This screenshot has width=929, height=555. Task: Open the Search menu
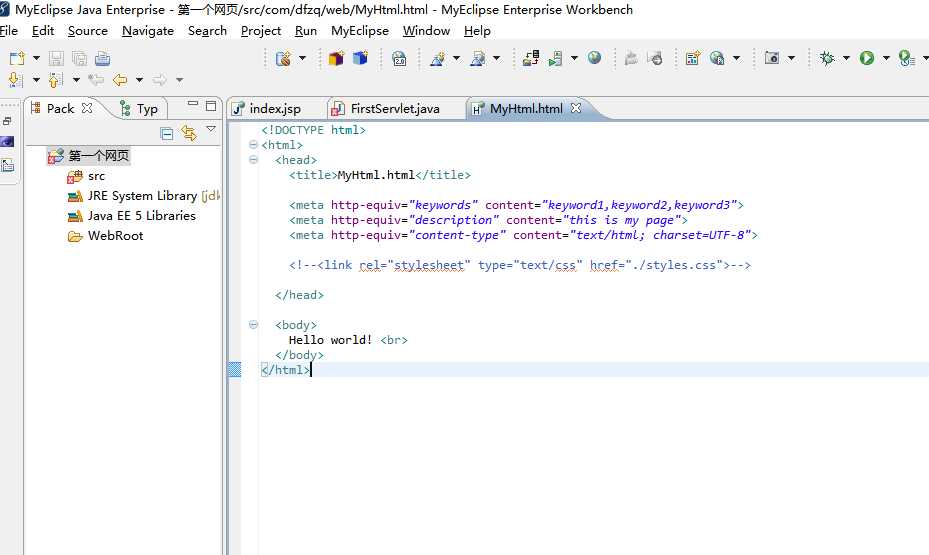(x=207, y=31)
